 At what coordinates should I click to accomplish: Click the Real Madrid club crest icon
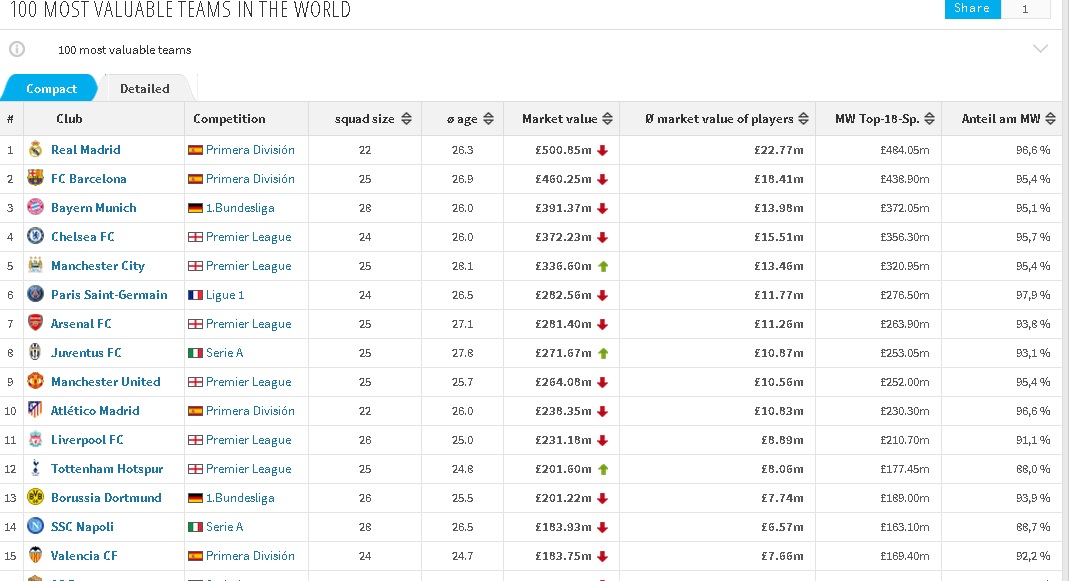35,149
